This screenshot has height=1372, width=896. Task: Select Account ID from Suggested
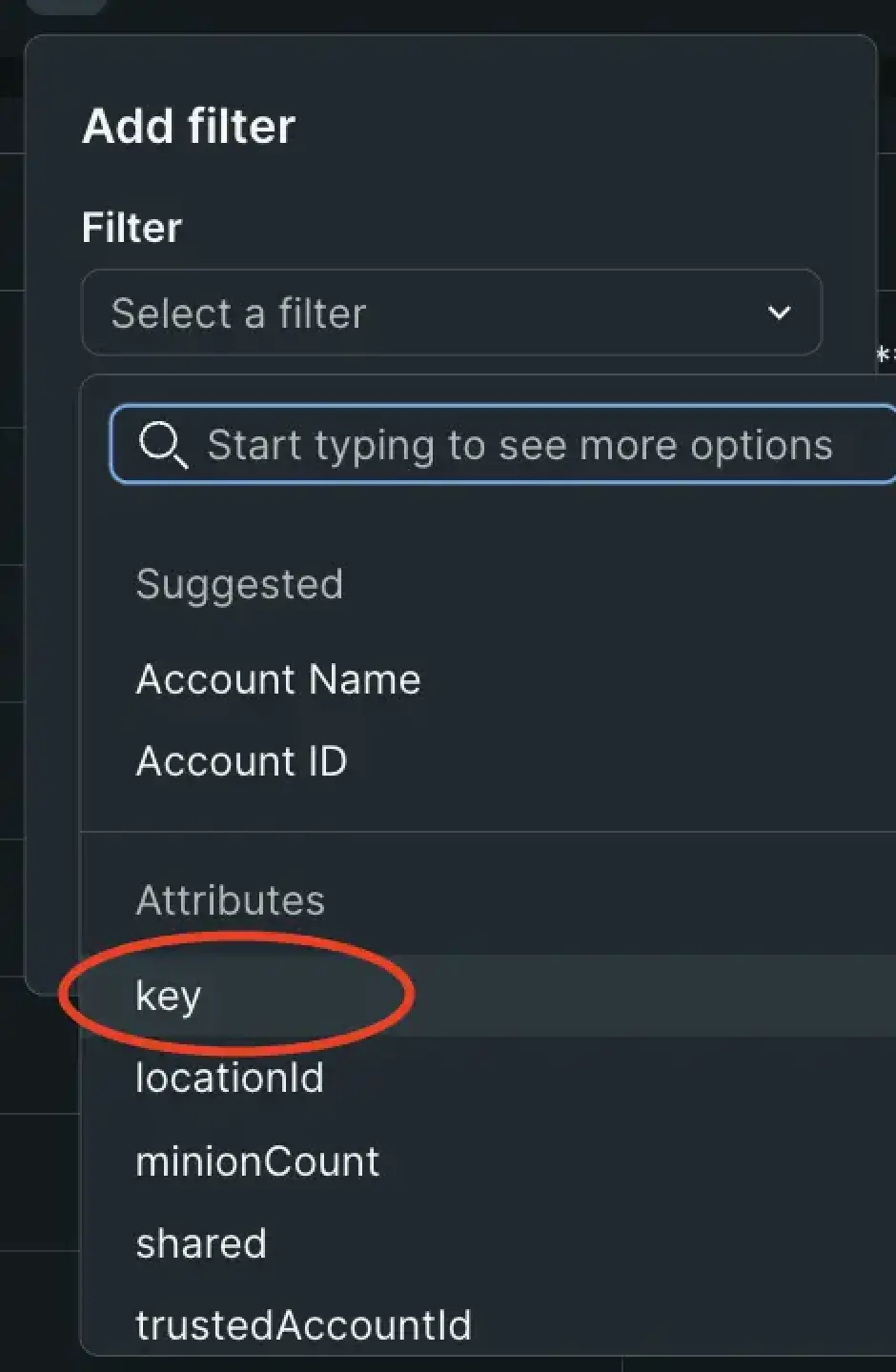point(242,760)
